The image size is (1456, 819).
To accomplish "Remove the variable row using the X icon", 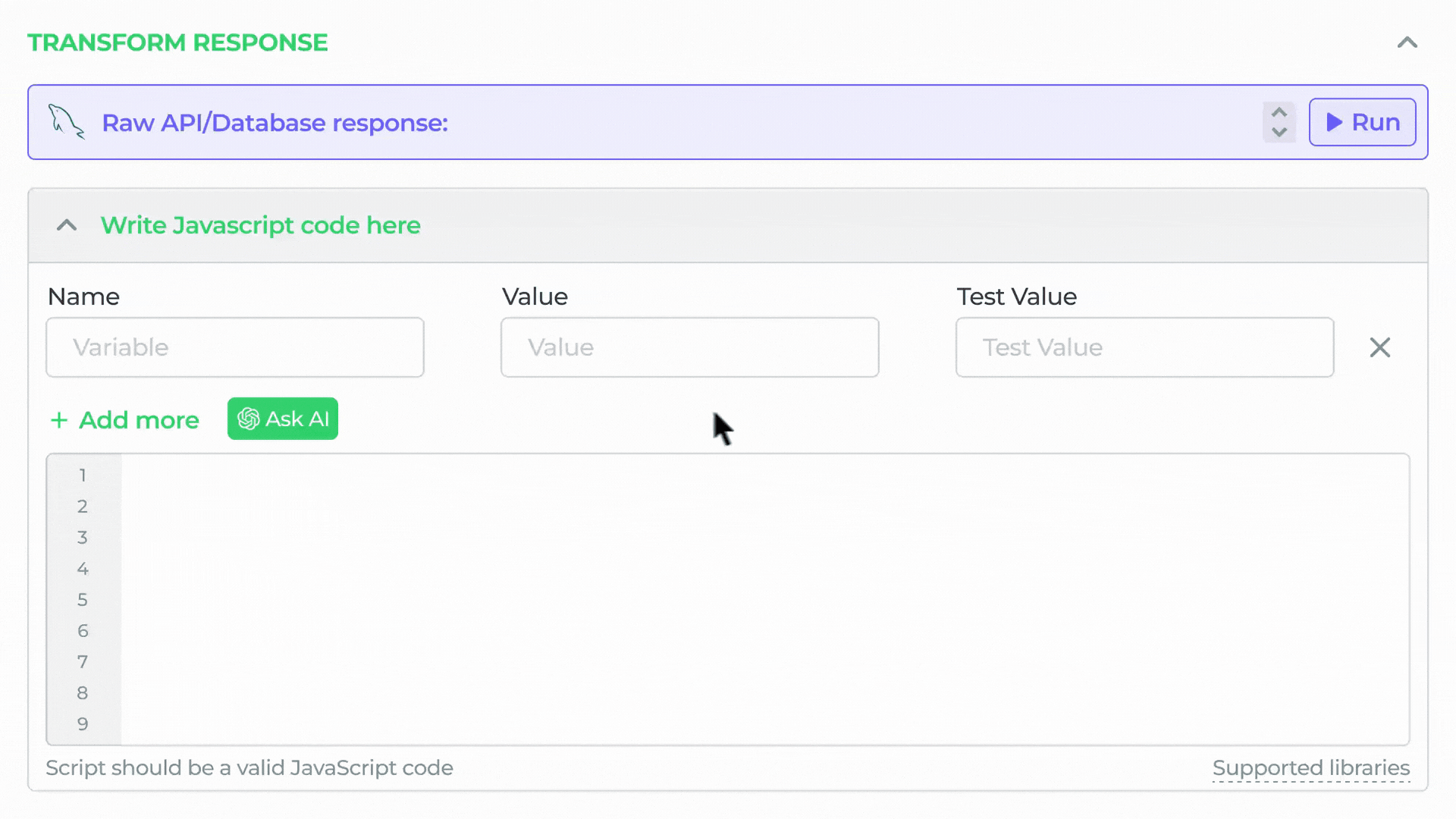I will point(1380,347).
